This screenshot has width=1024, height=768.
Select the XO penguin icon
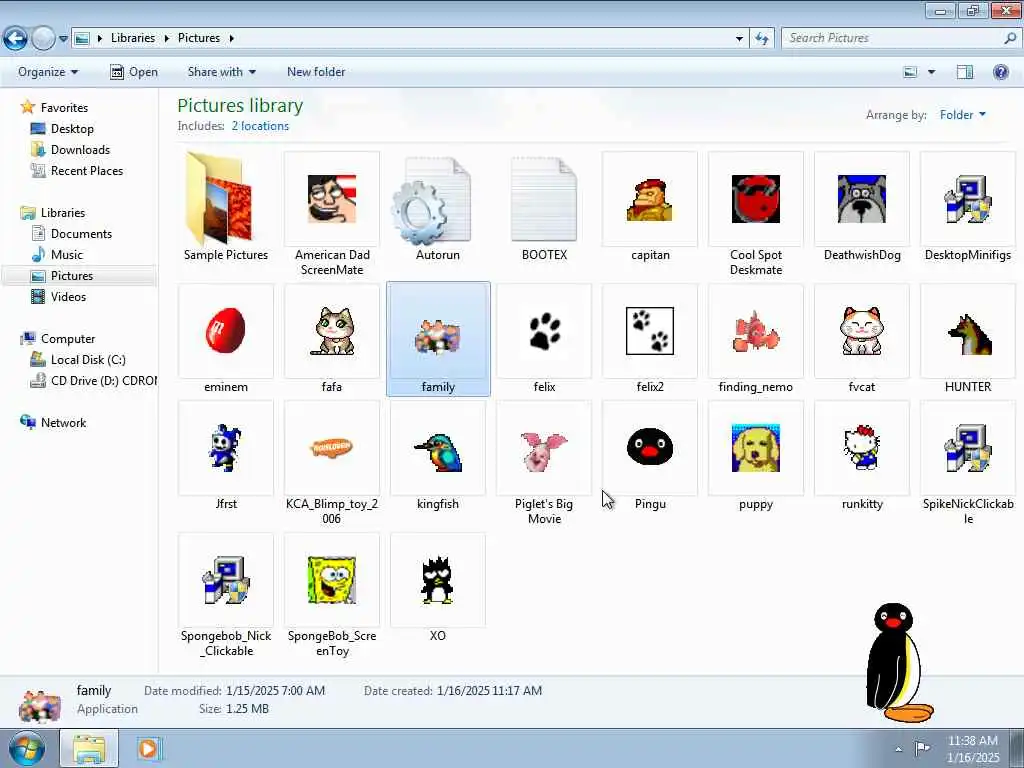pos(437,580)
